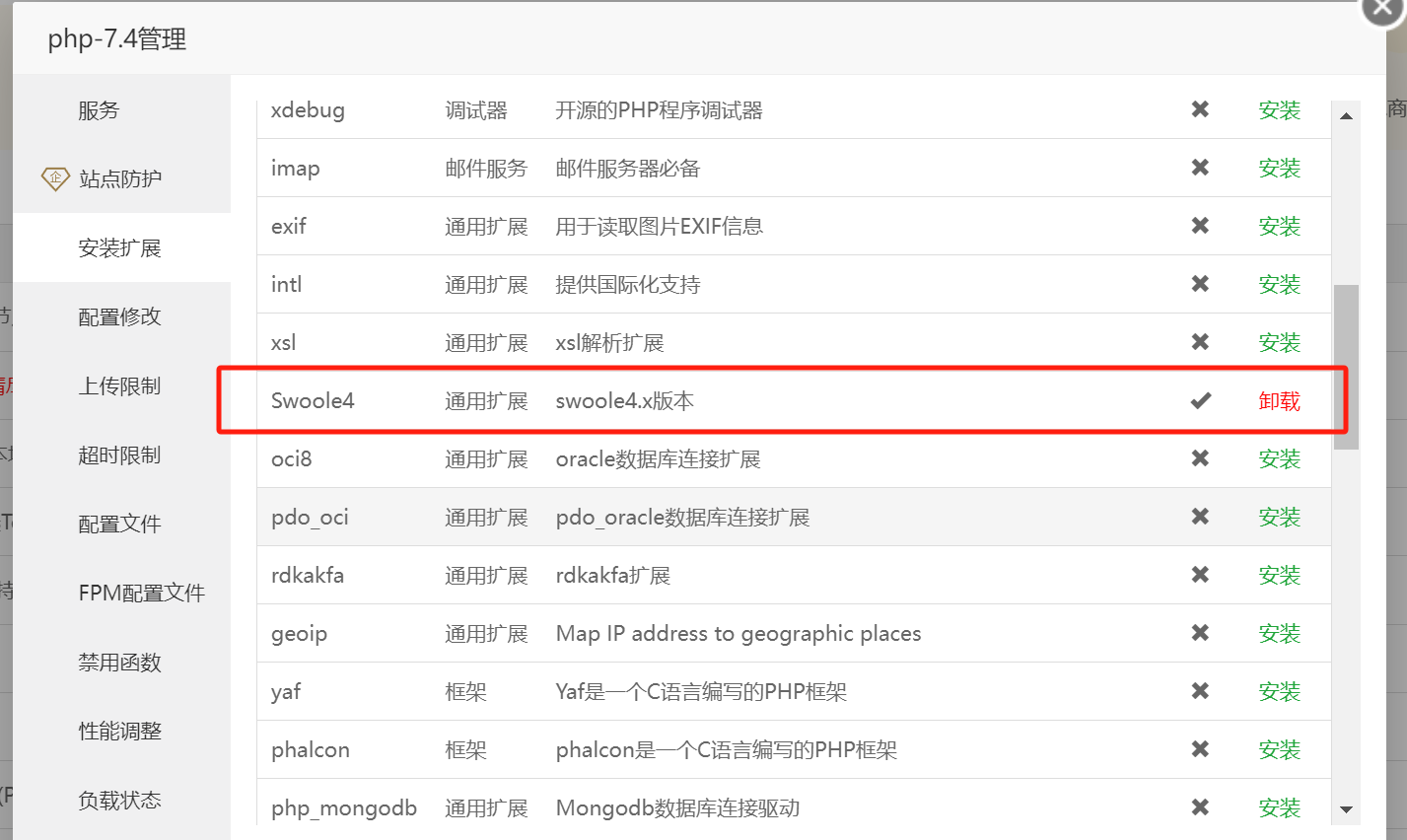
Task: Click the X status icon for php_mongodb
Action: pos(1200,807)
